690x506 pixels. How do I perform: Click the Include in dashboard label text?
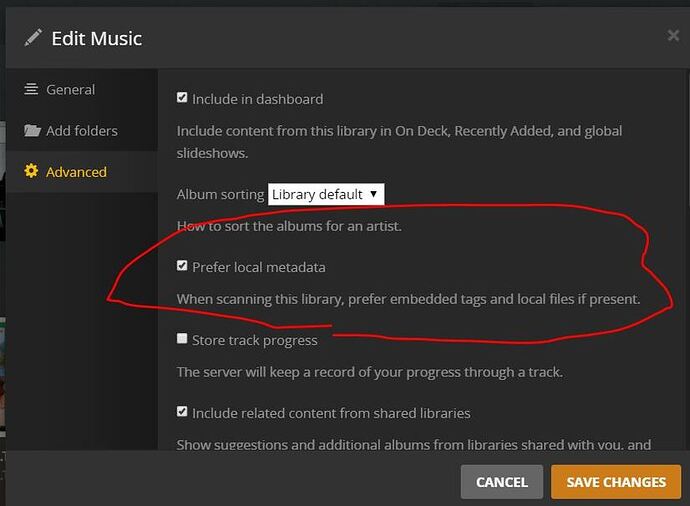[x=257, y=99]
